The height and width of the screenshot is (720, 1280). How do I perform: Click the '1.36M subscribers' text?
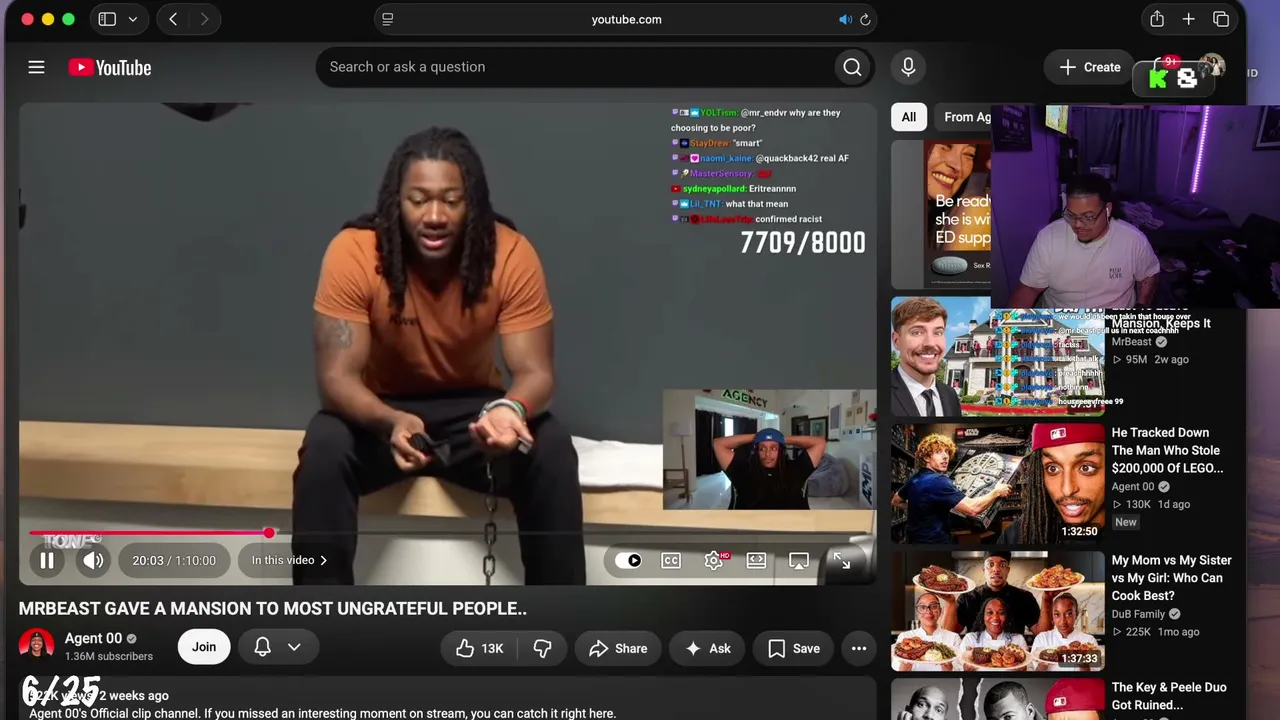coord(109,656)
